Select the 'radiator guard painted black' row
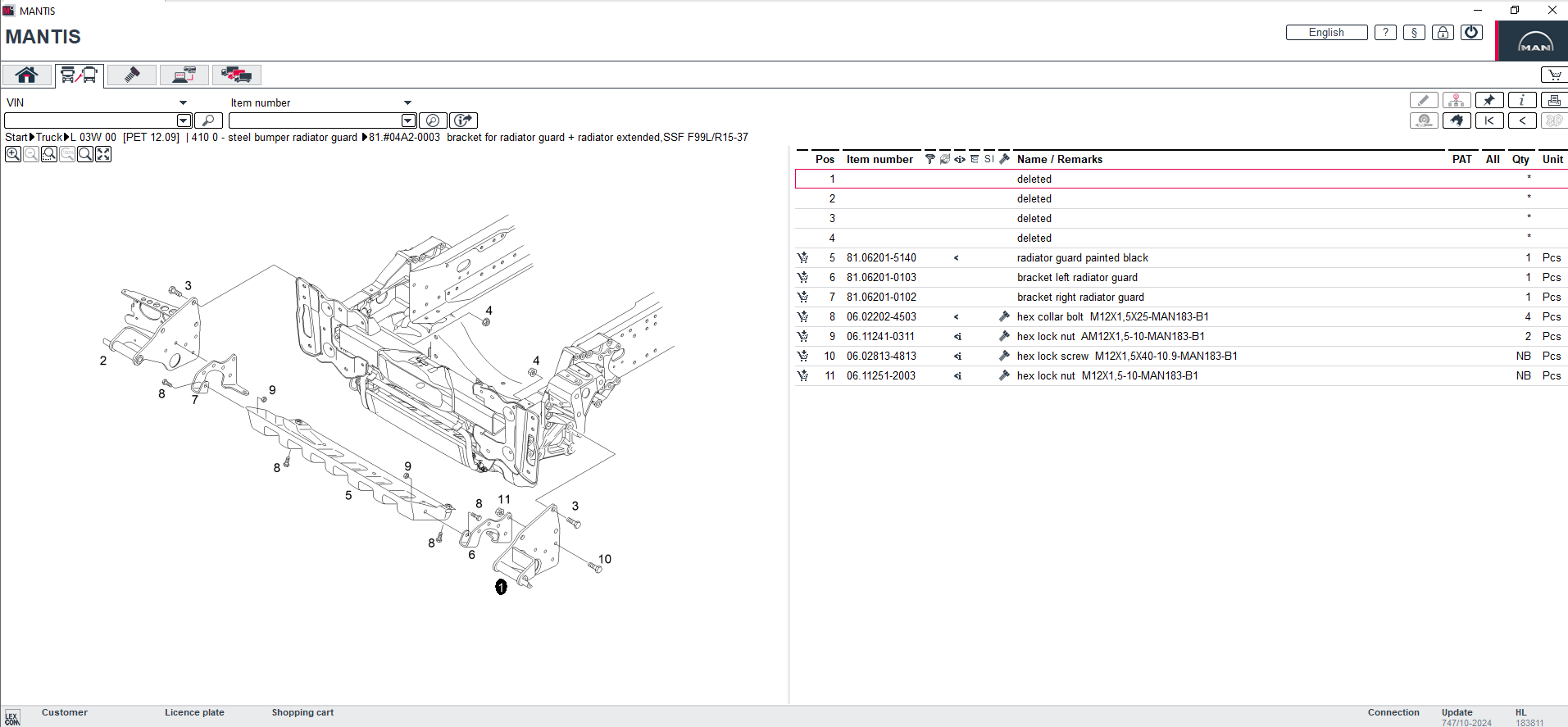Image resolution: width=1568 pixels, height=727 pixels. pyautogui.click(x=1181, y=257)
